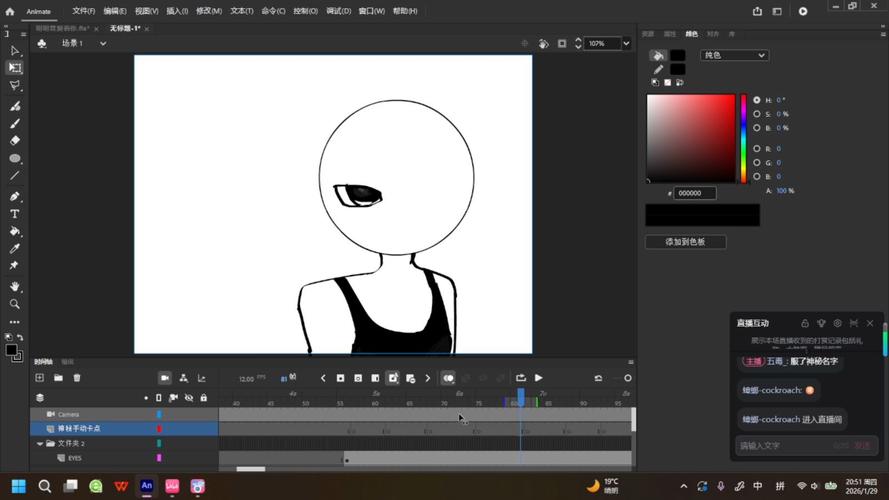The height and width of the screenshot is (500, 889).
Task: Click the new layer icon in timeline
Action: [40, 378]
